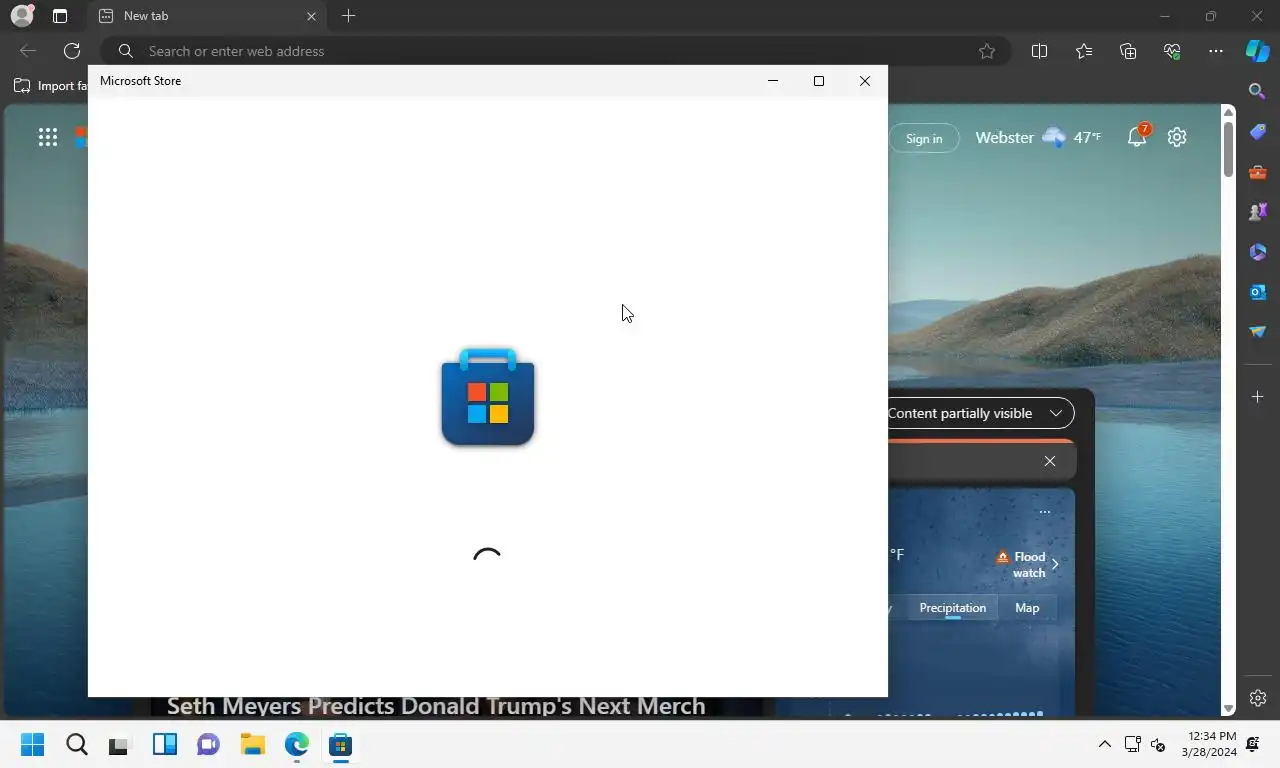The height and width of the screenshot is (768, 1280).
Task: Open the Flood watch alert
Action: (1027, 565)
